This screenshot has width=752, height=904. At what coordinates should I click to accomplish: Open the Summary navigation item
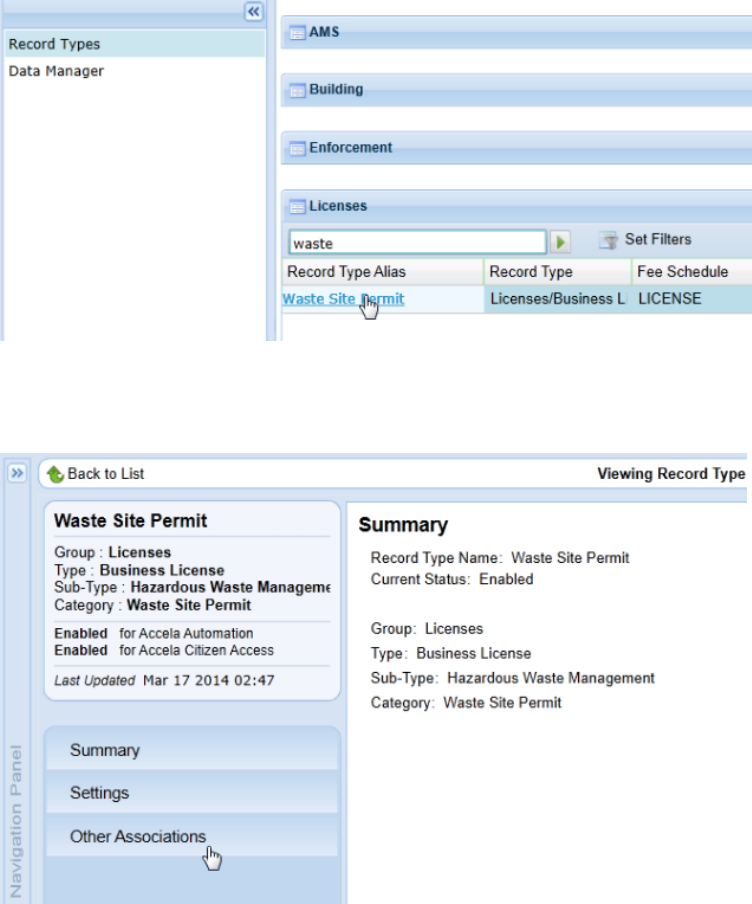coord(192,750)
